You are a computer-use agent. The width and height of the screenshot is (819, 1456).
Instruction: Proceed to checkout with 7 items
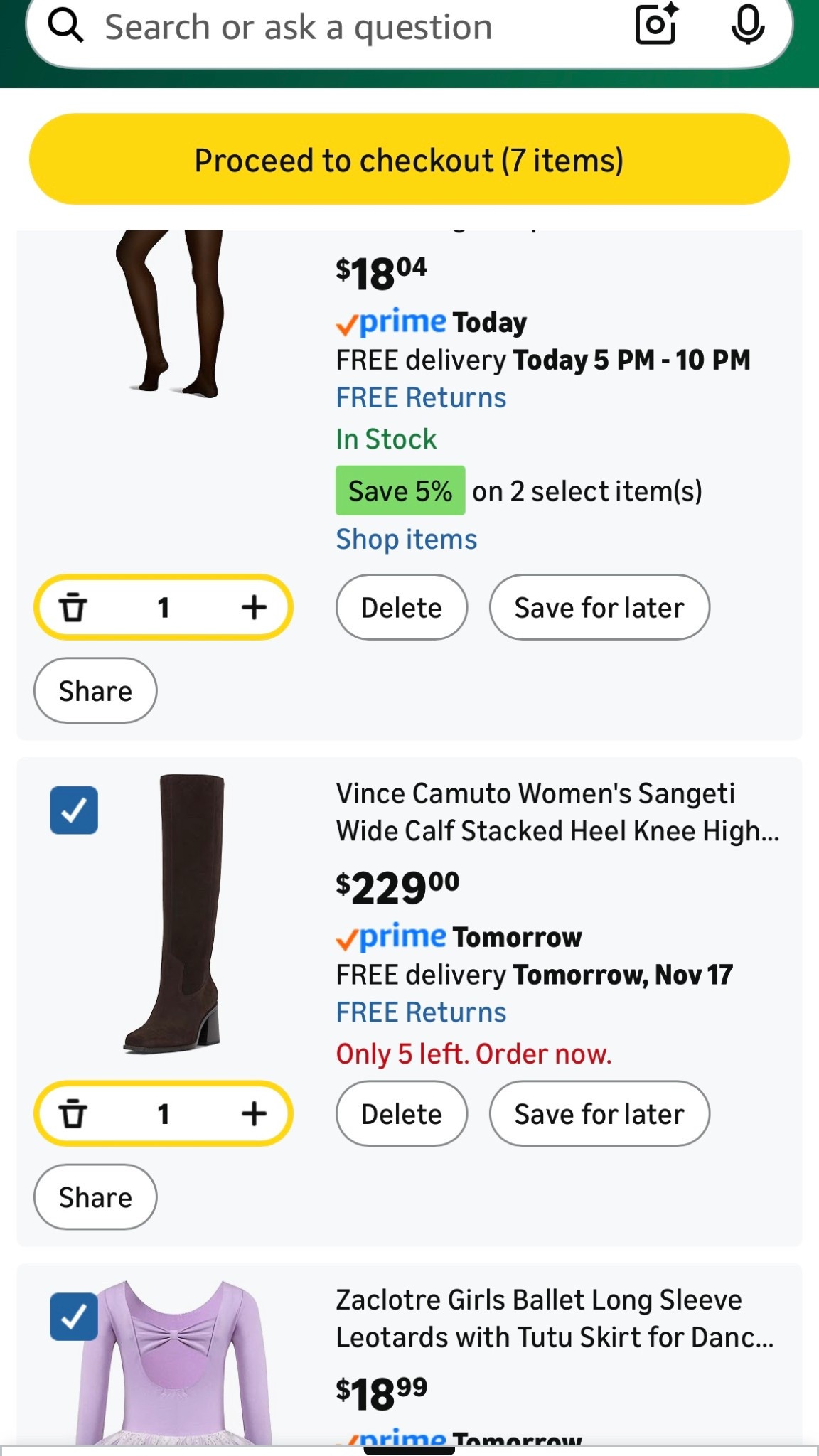pyautogui.click(x=409, y=160)
